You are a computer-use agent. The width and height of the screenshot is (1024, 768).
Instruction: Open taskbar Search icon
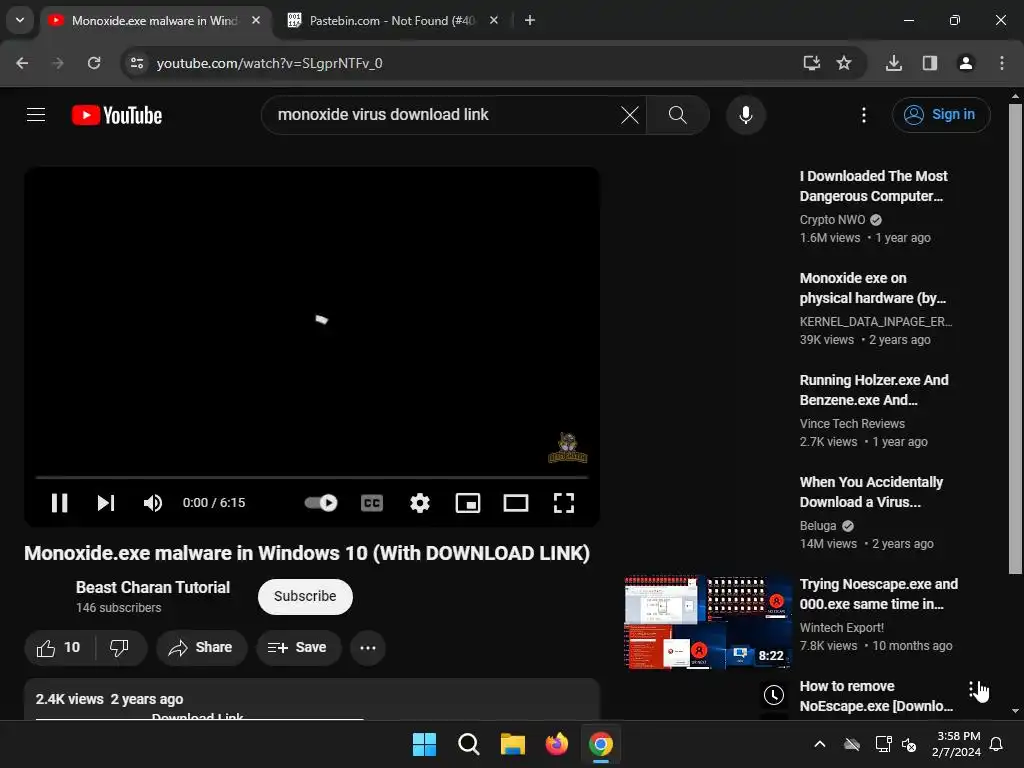pyautogui.click(x=469, y=744)
